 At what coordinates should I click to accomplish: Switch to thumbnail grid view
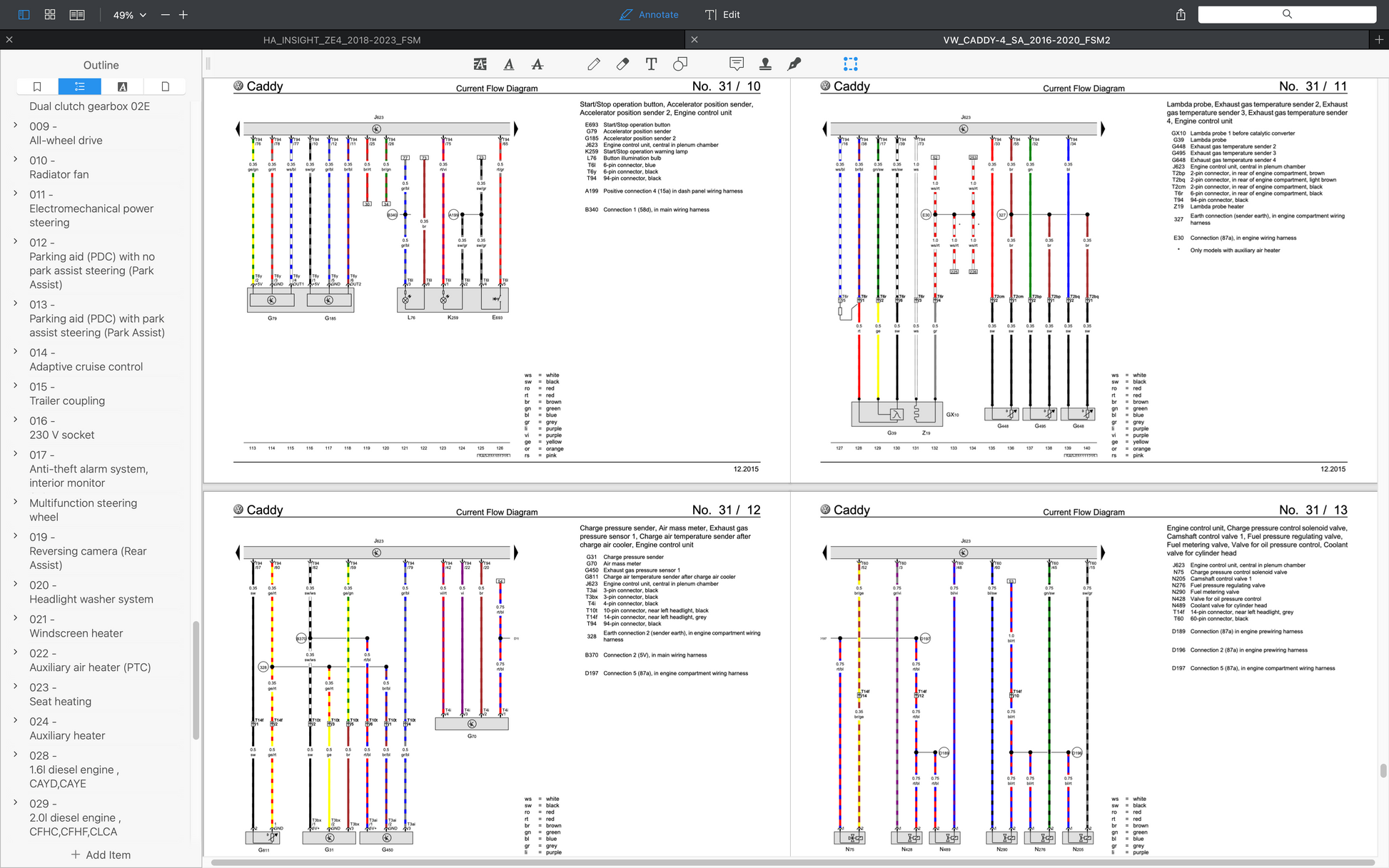[50, 14]
